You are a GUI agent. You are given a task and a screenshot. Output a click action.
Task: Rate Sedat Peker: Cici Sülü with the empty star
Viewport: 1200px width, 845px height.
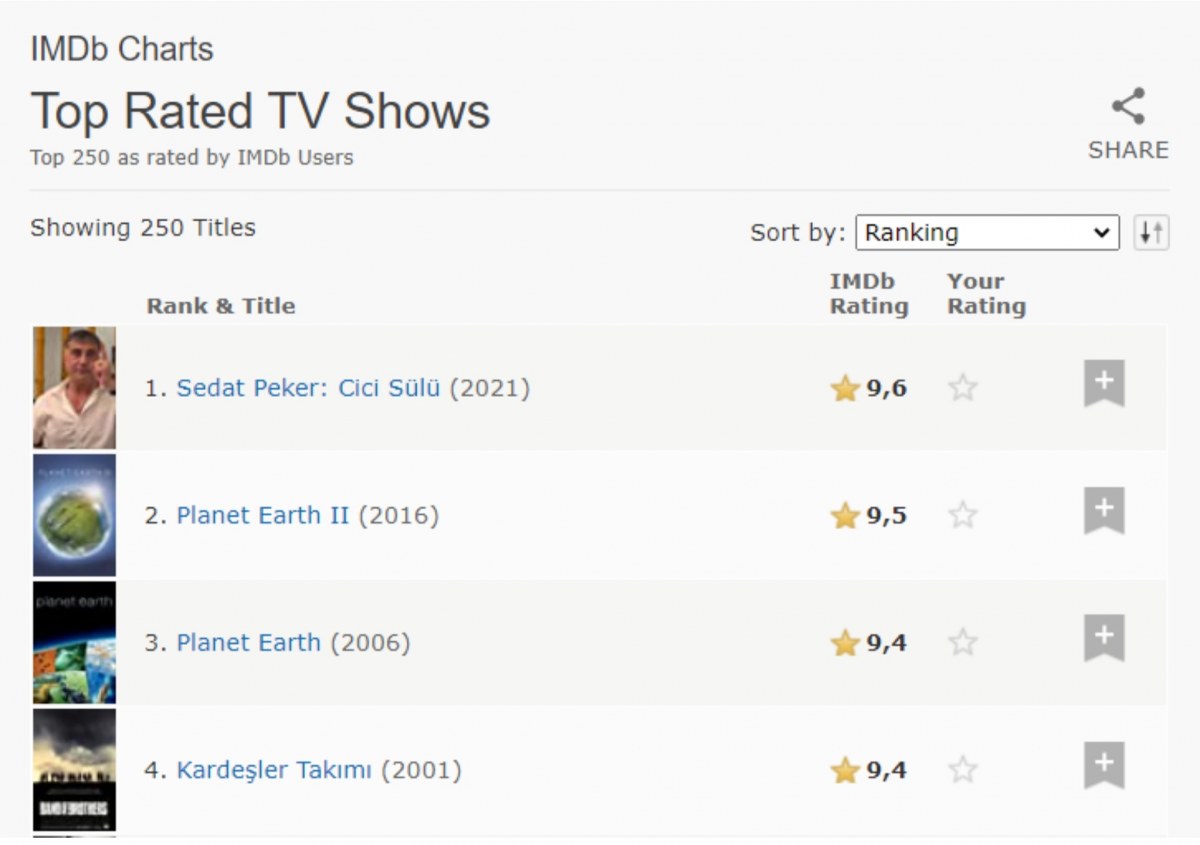(x=962, y=388)
